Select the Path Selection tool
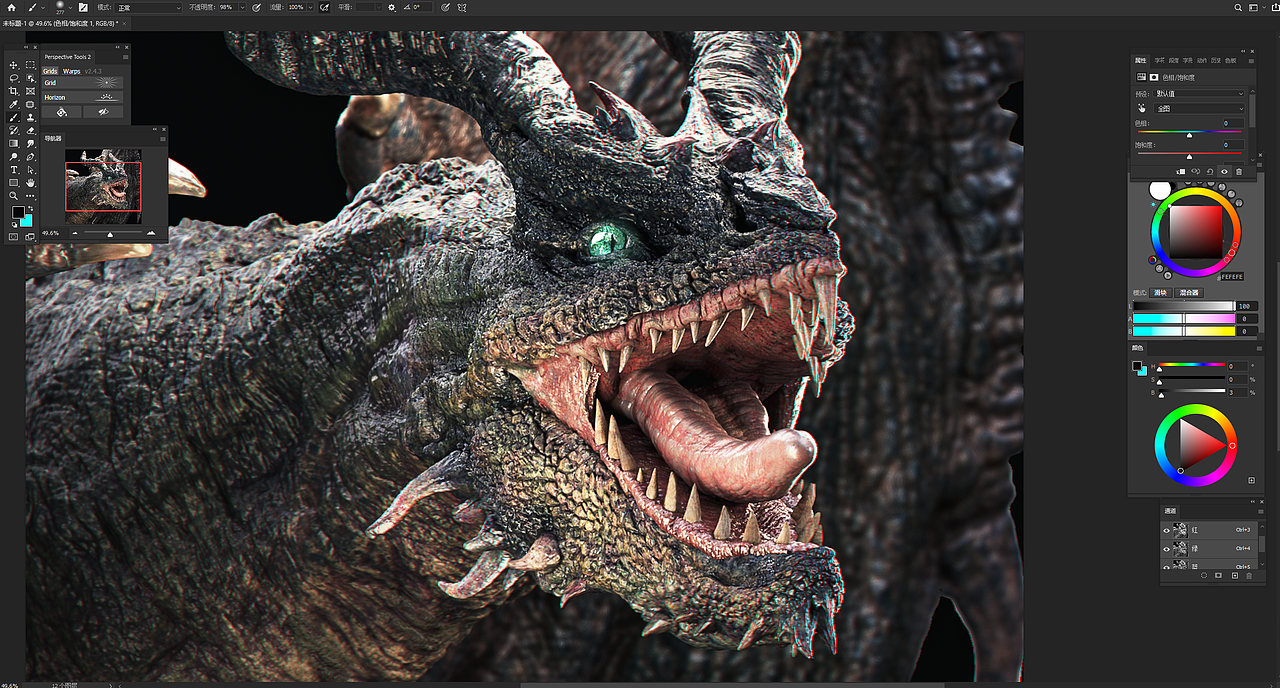Image resolution: width=1280 pixels, height=688 pixels. point(30,170)
